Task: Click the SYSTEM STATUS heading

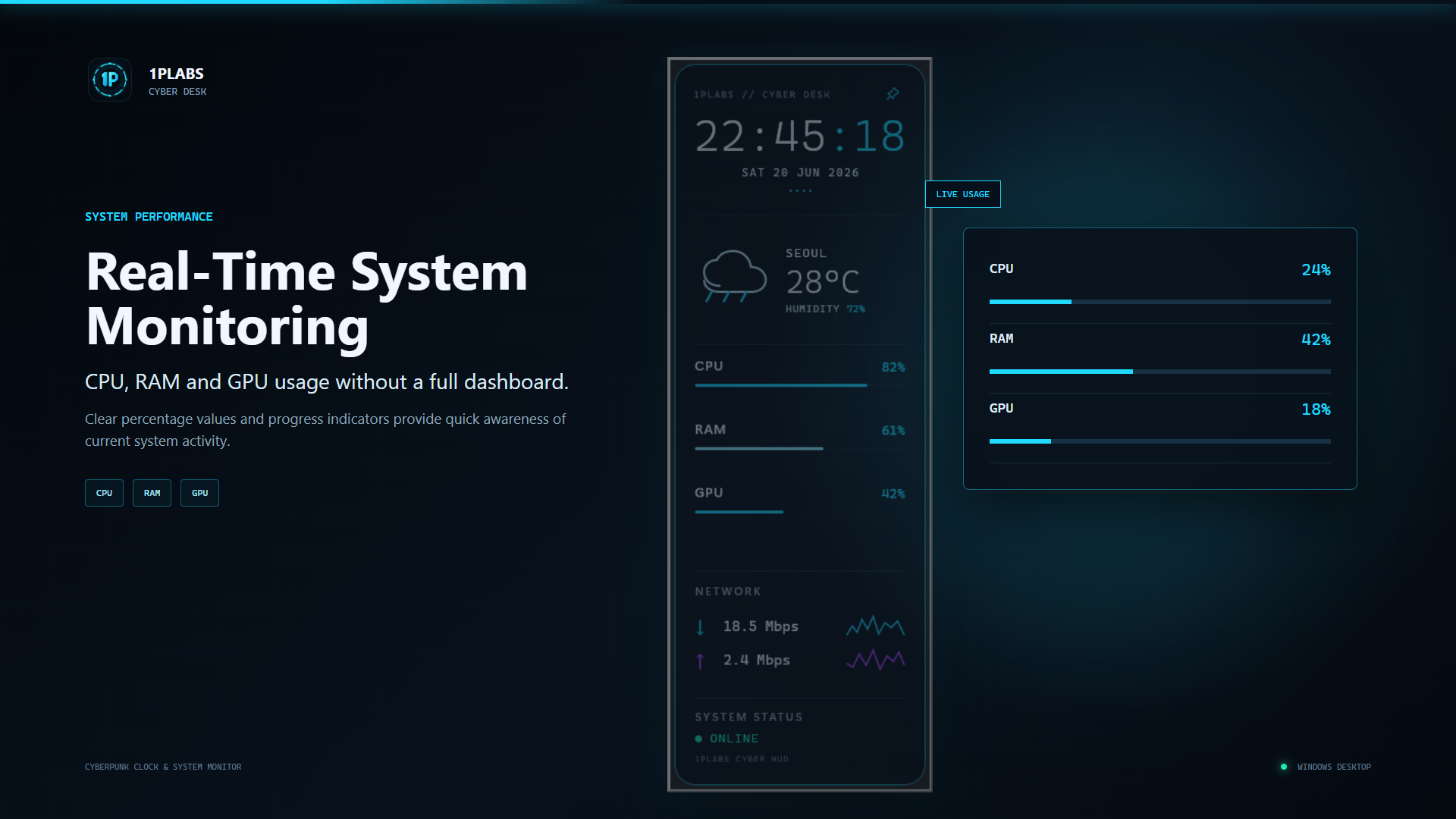Action: [x=748, y=717]
